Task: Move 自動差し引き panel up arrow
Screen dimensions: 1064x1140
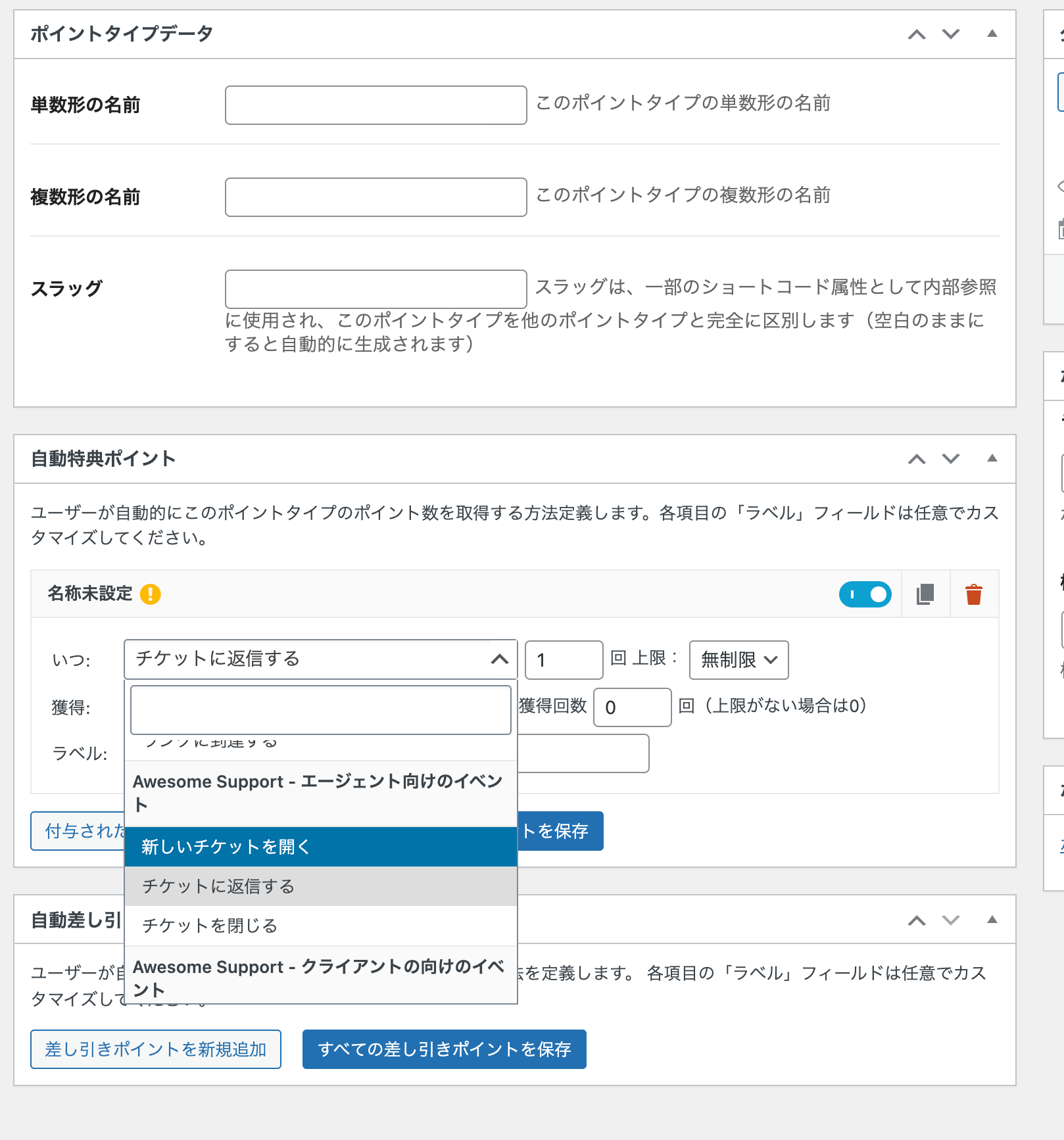Action: (917, 920)
